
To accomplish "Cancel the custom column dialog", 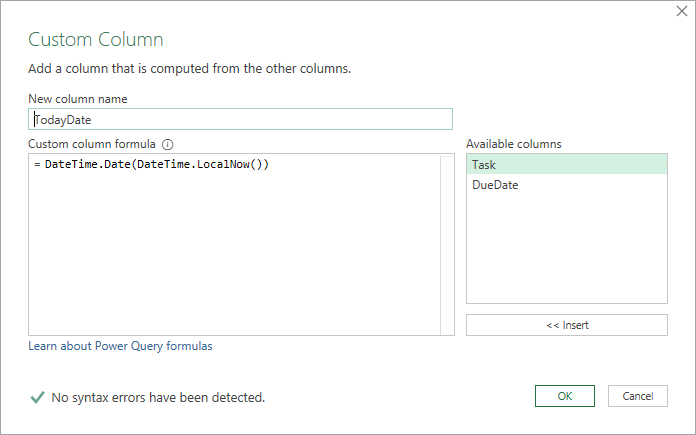I will [637, 396].
